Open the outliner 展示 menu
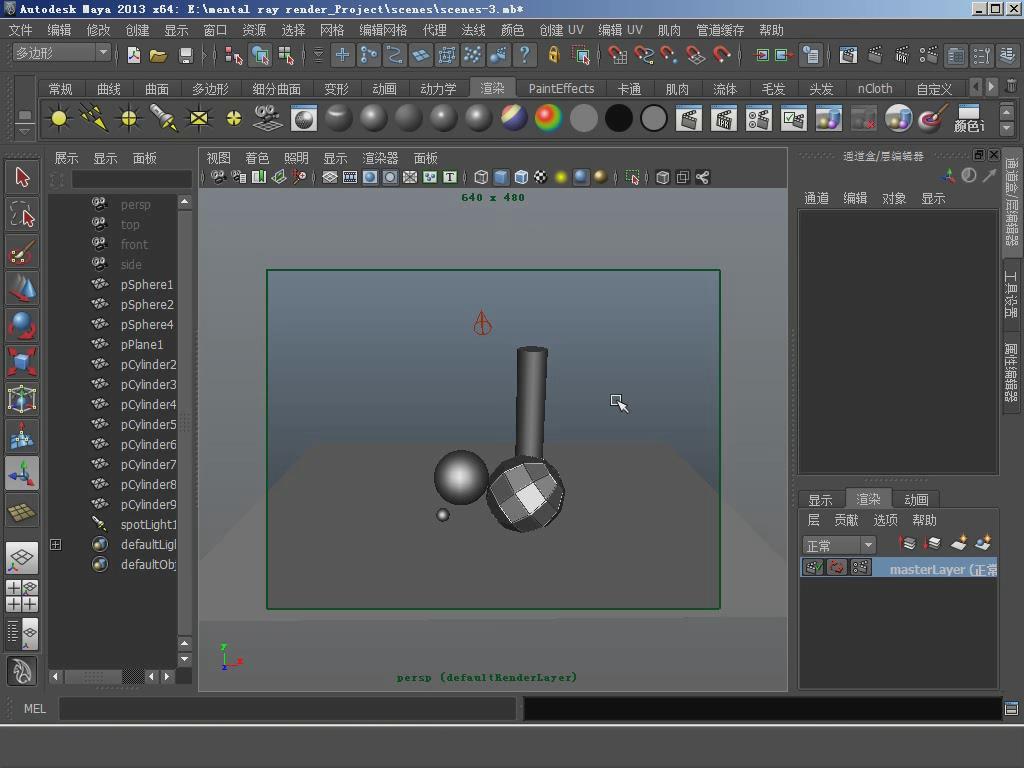 (66, 158)
